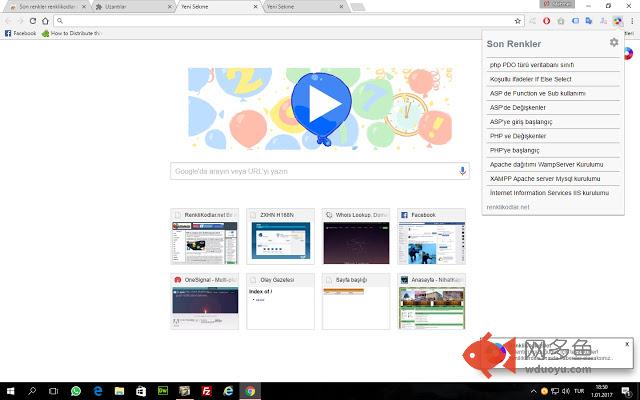640x400 pixels.
Task: Bookmark this page with the star icon
Action: click(518, 21)
